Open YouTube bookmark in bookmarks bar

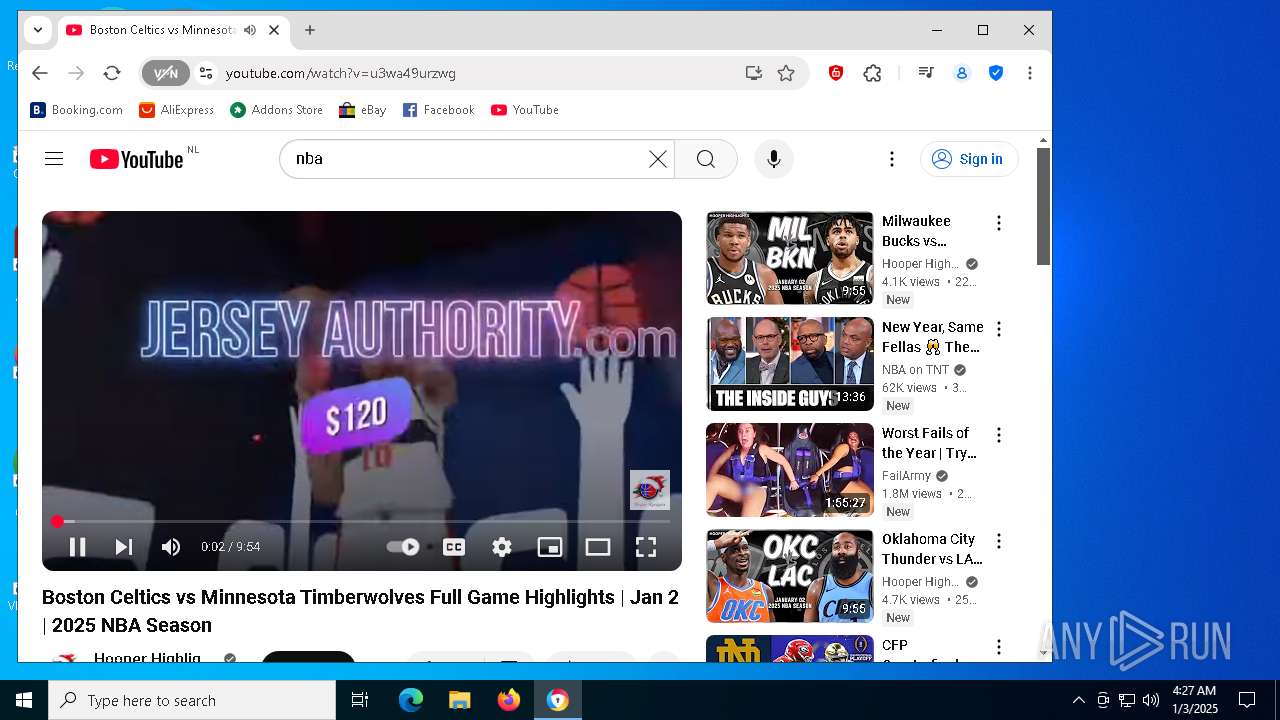(x=525, y=110)
